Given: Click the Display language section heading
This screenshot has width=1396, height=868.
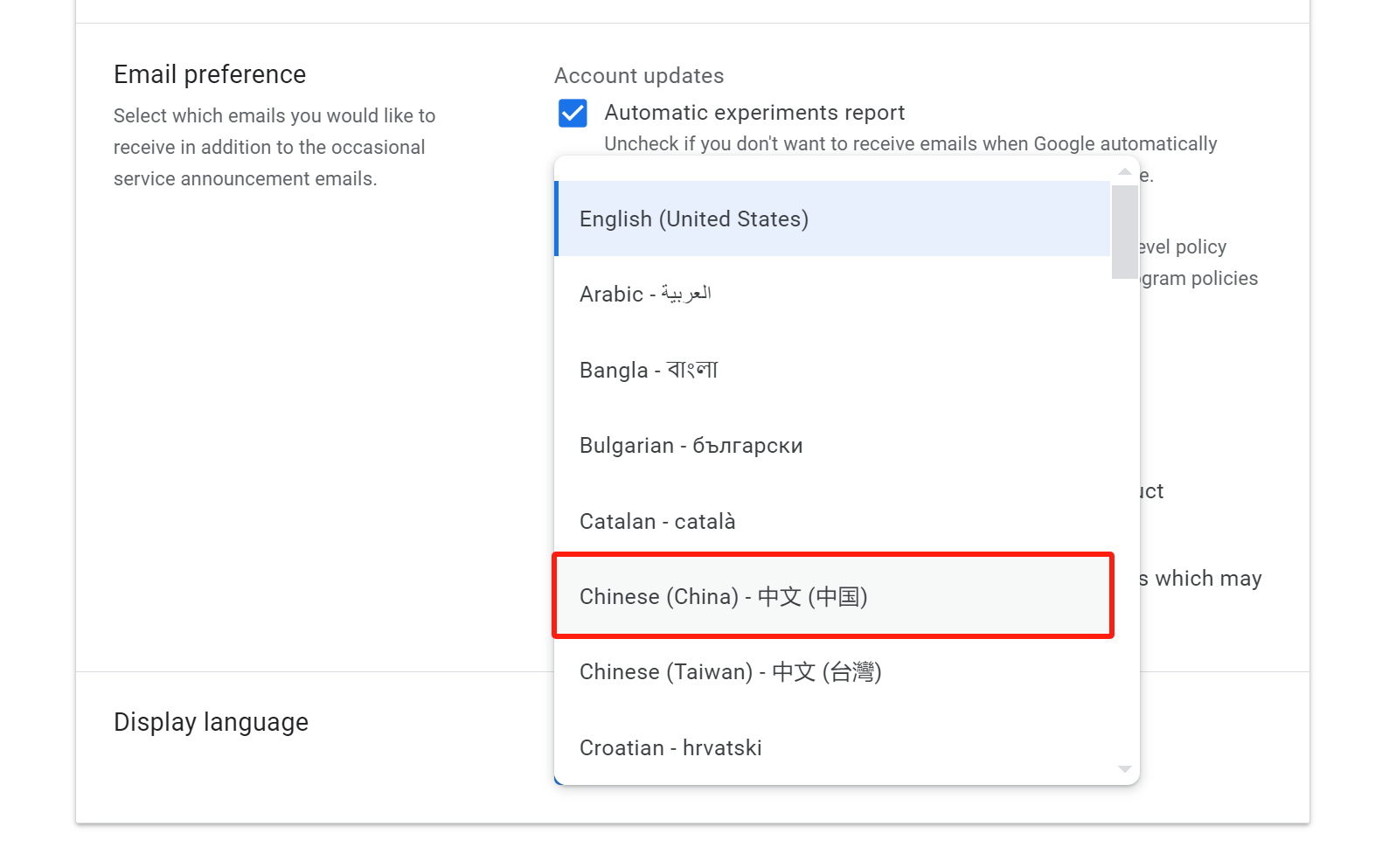Looking at the screenshot, I should coord(211,722).
